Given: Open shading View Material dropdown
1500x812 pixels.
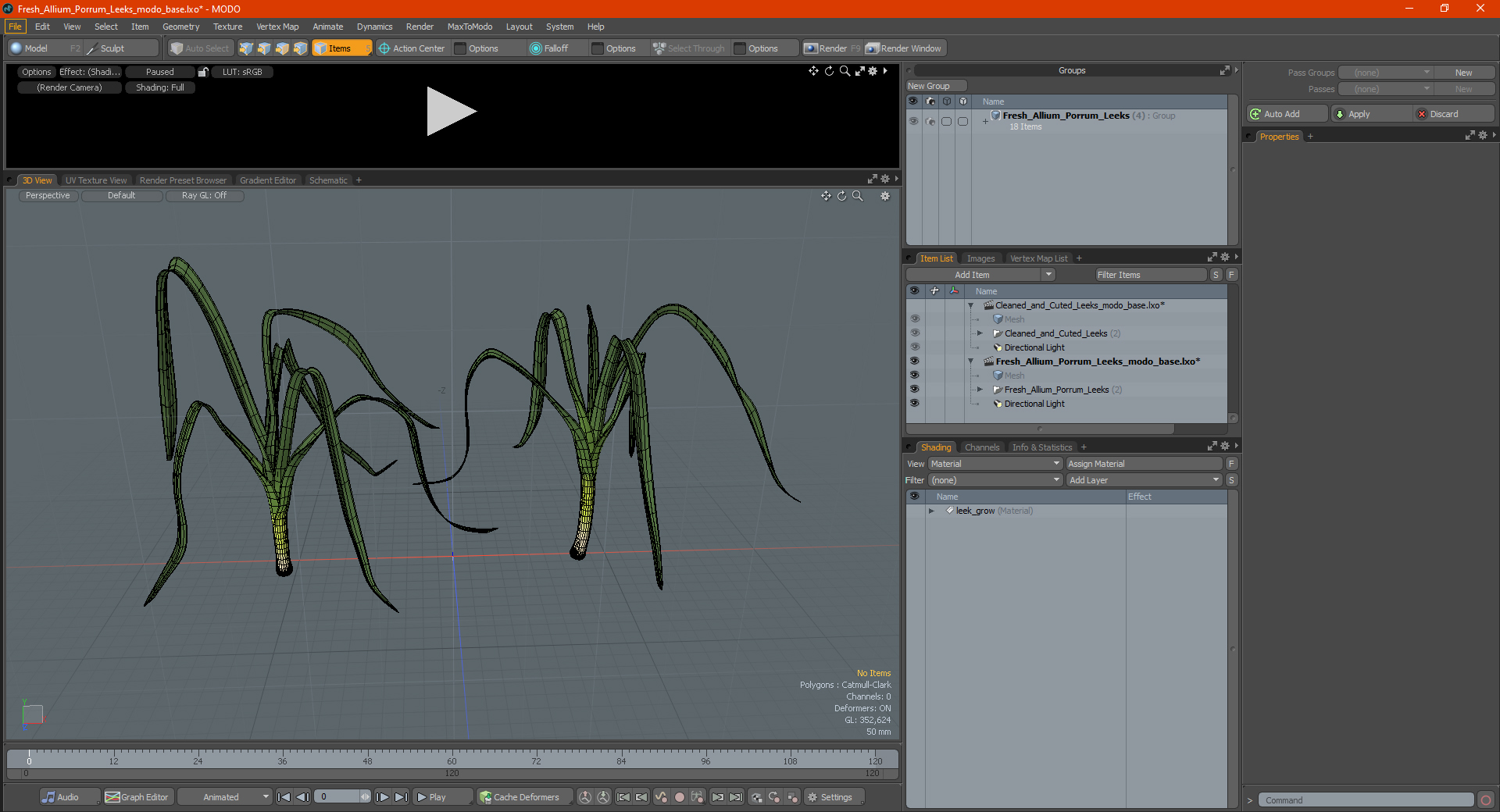Looking at the screenshot, I should 995,464.
